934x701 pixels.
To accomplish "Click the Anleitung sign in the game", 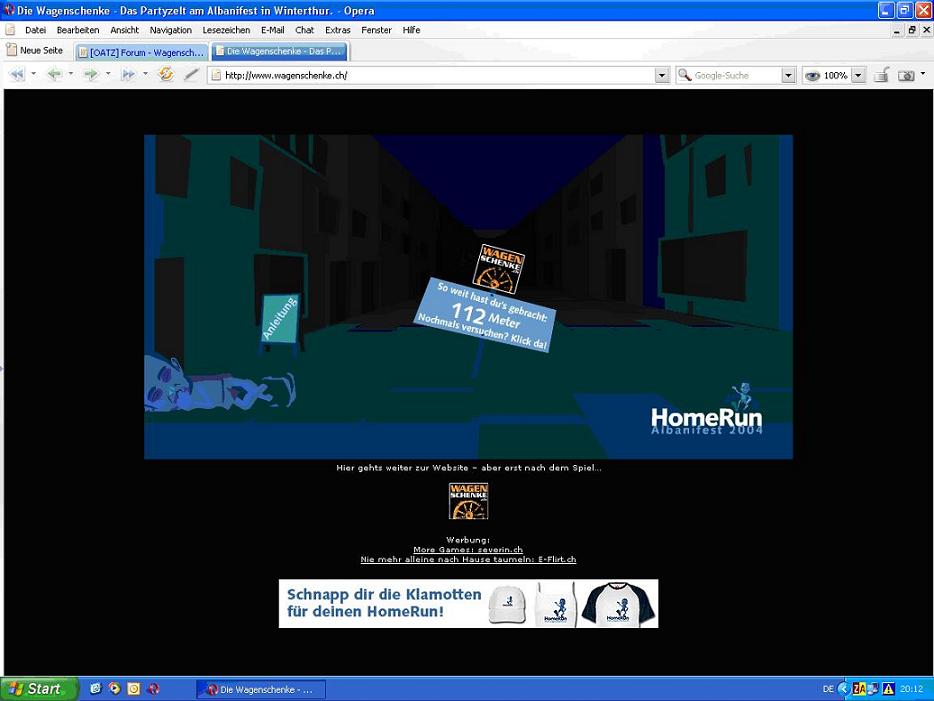I will [280, 318].
